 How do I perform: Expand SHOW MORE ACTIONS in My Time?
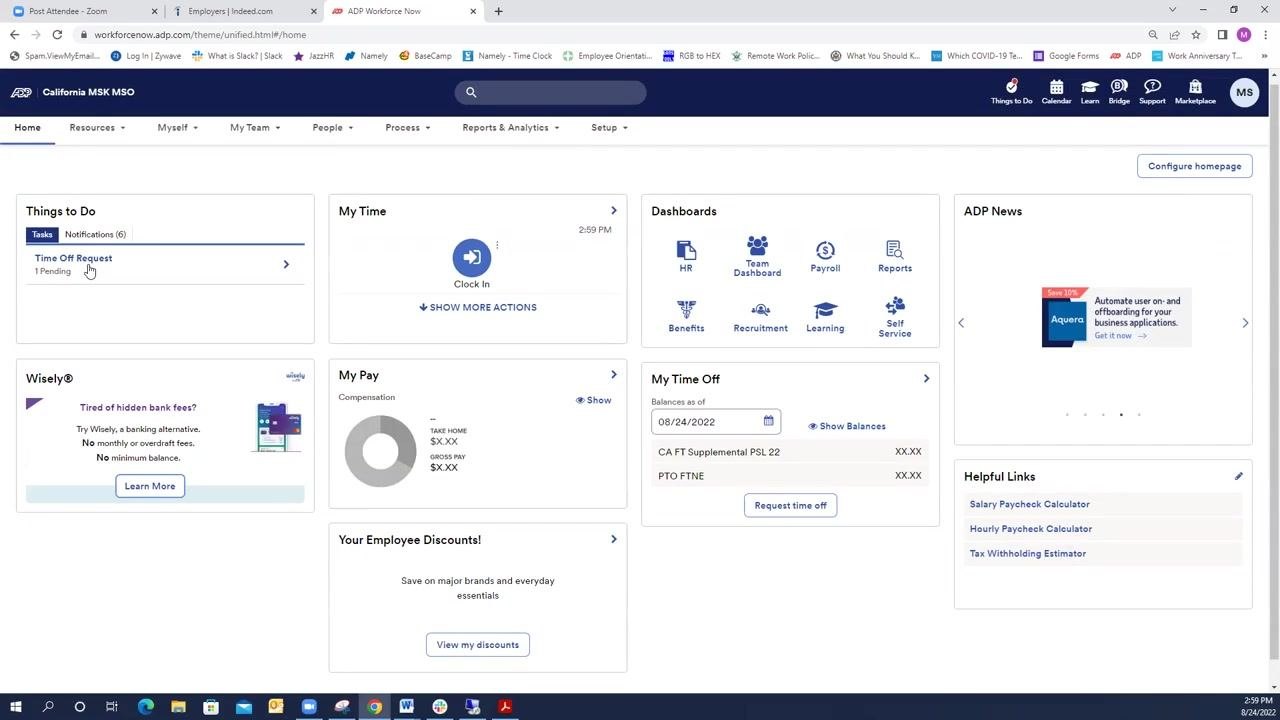pyautogui.click(x=478, y=307)
